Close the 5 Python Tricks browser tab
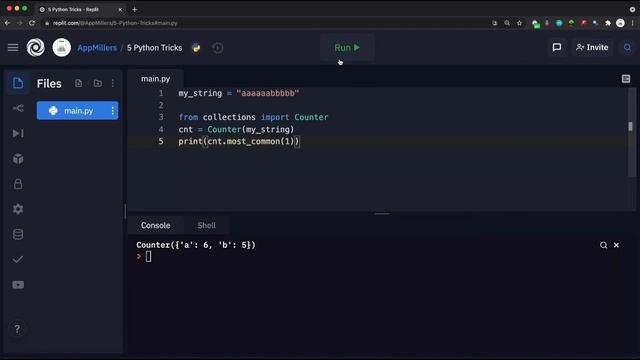 120,9
